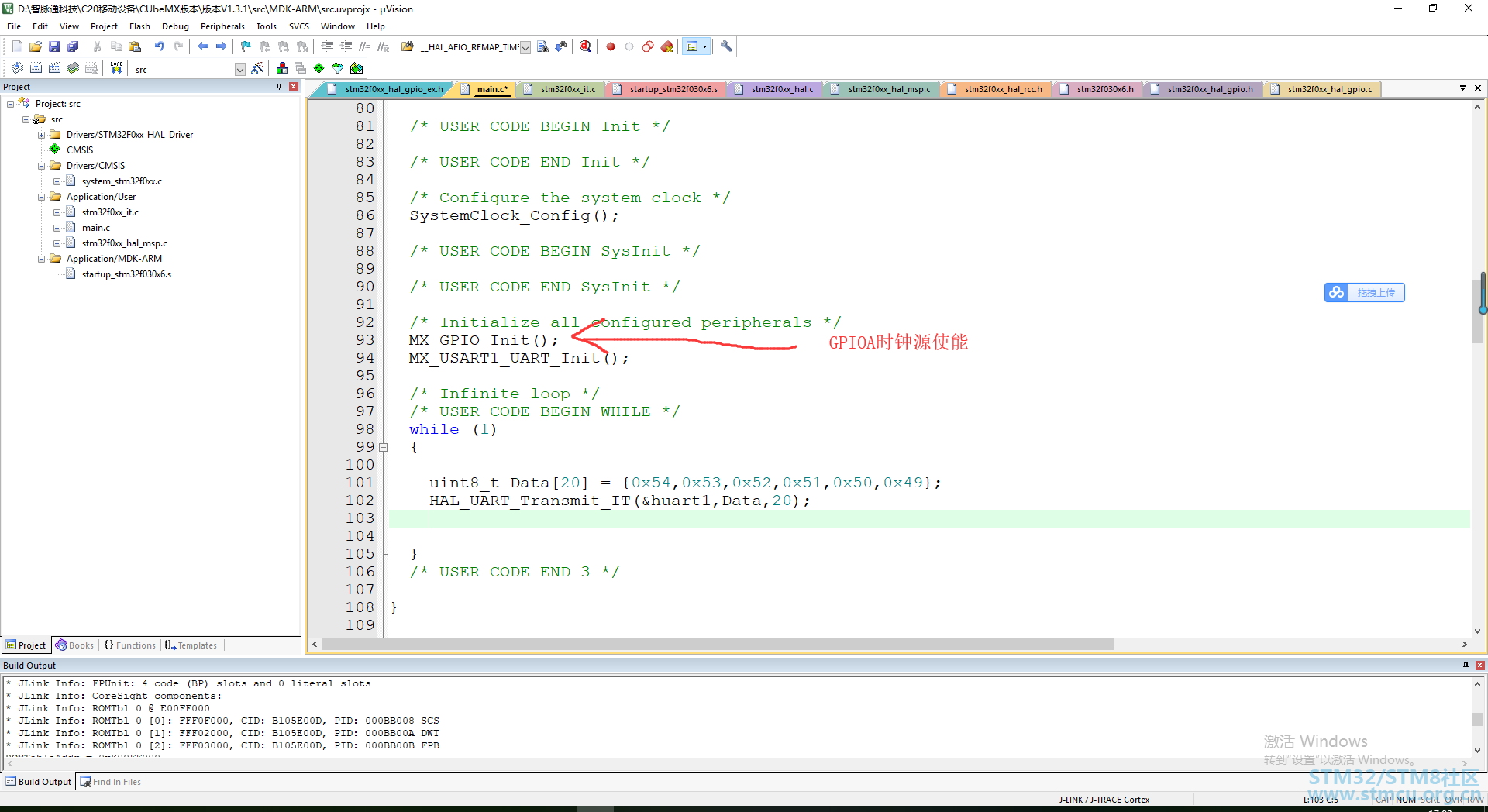This screenshot has height=812, width=1488.
Task: Start the debug session magnifier icon
Action: point(586,46)
